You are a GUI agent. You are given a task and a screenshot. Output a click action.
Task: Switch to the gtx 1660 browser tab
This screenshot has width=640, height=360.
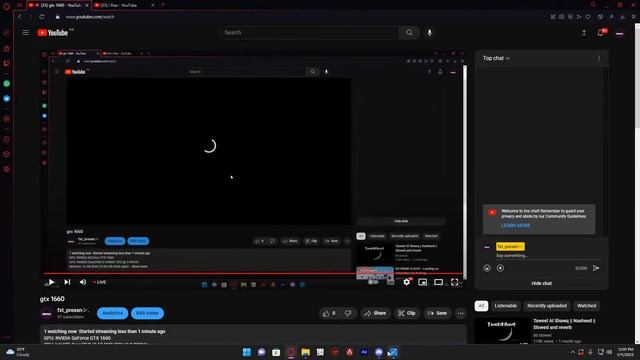(58, 5)
